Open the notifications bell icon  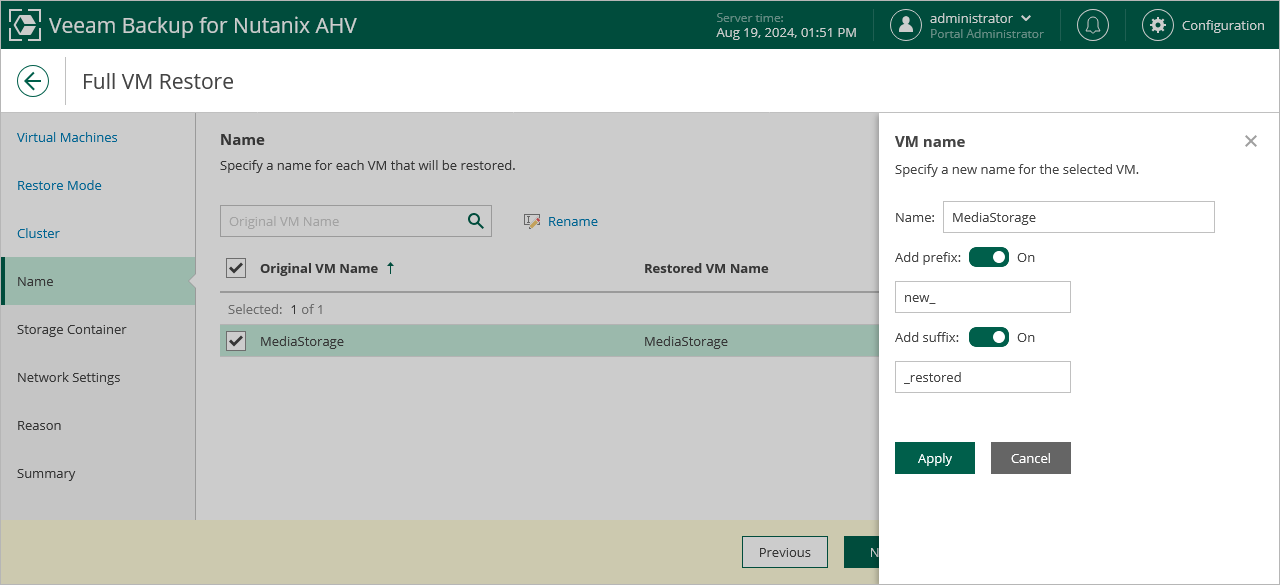[x=1093, y=25]
